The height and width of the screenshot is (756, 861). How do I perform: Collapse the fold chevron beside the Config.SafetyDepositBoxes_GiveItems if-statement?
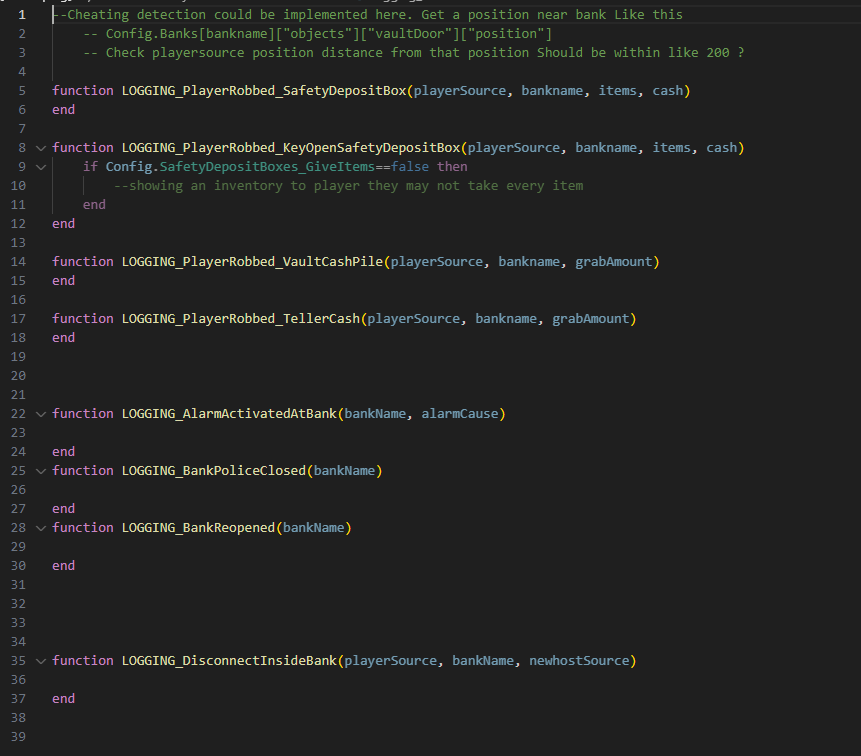click(x=41, y=167)
